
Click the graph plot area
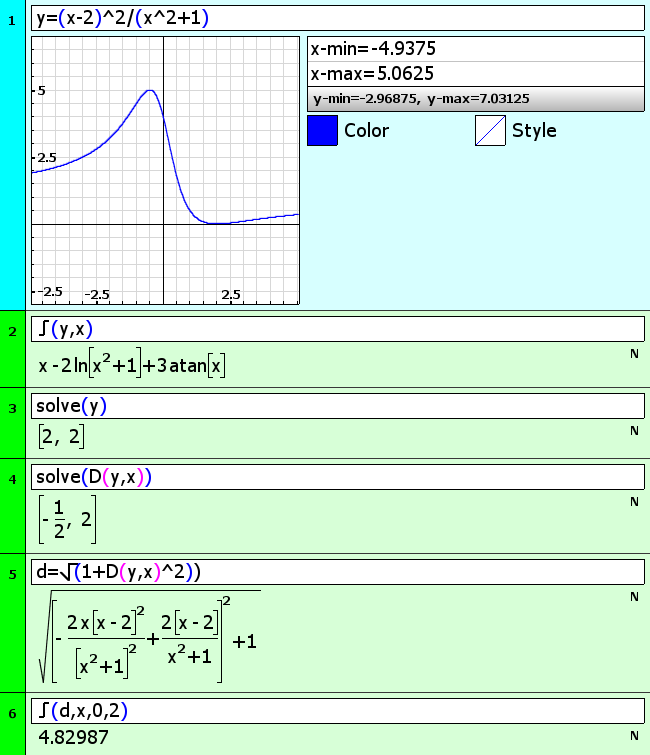pos(165,171)
